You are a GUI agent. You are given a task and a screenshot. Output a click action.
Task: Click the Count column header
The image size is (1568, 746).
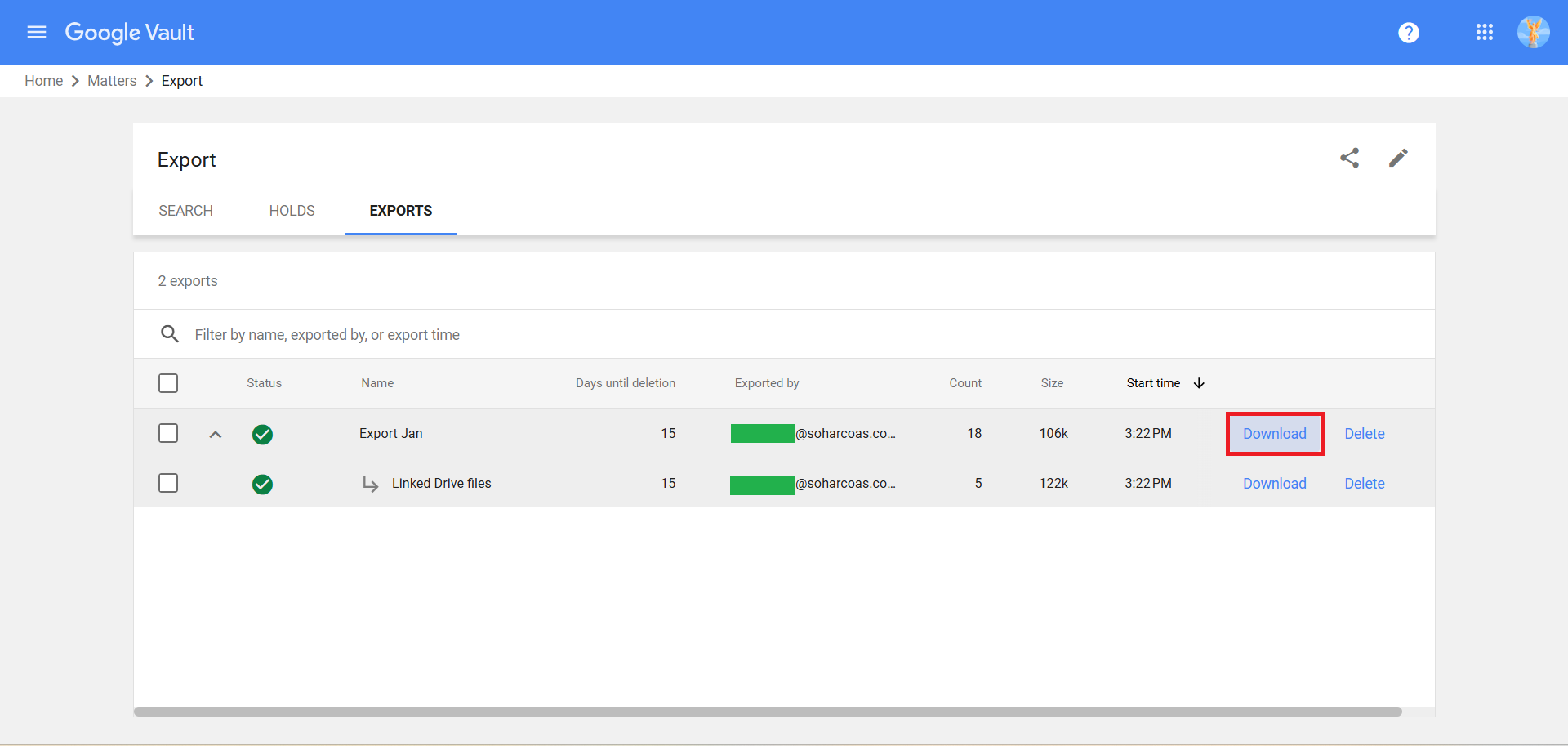tap(965, 383)
